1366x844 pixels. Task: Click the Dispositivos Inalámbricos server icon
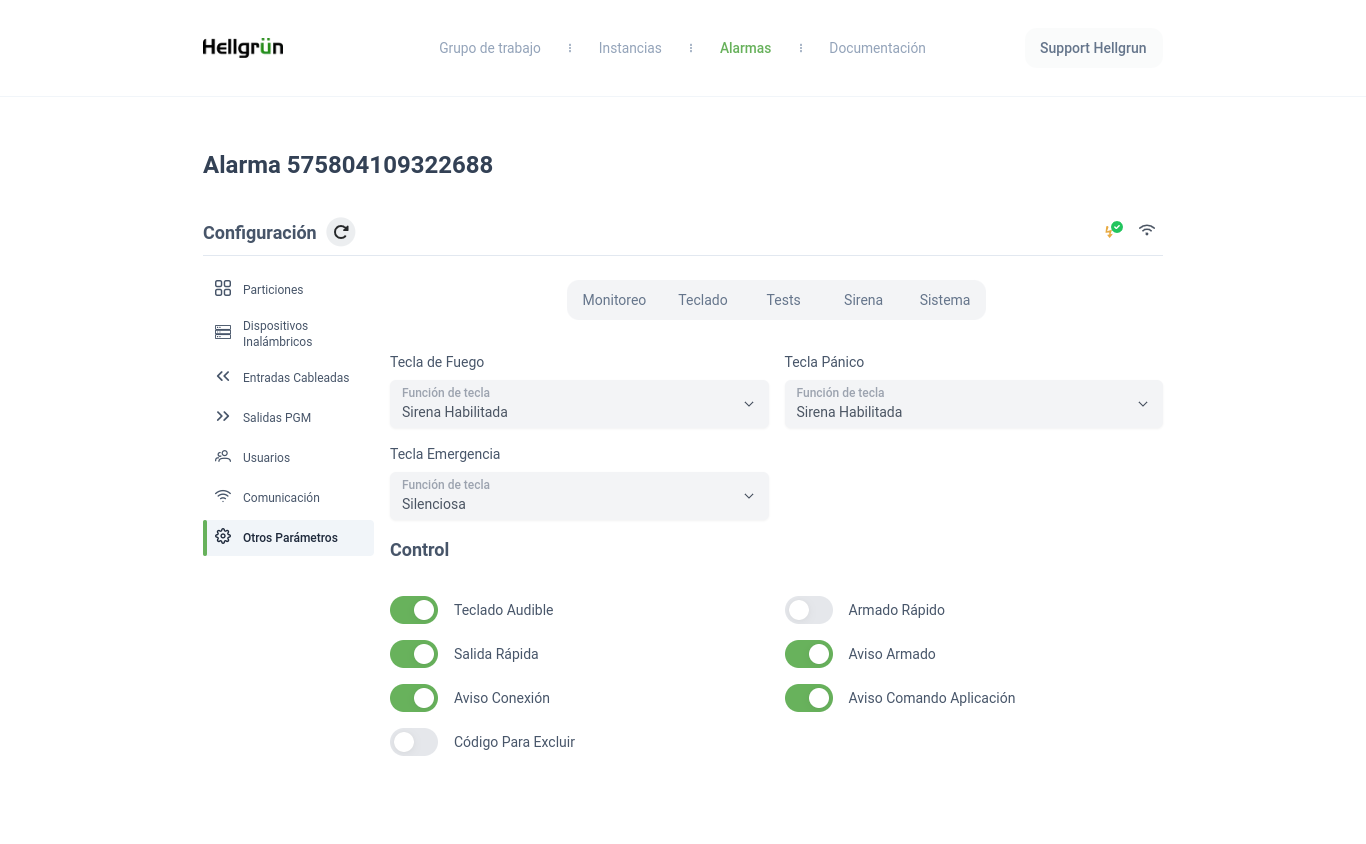[223, 333]
